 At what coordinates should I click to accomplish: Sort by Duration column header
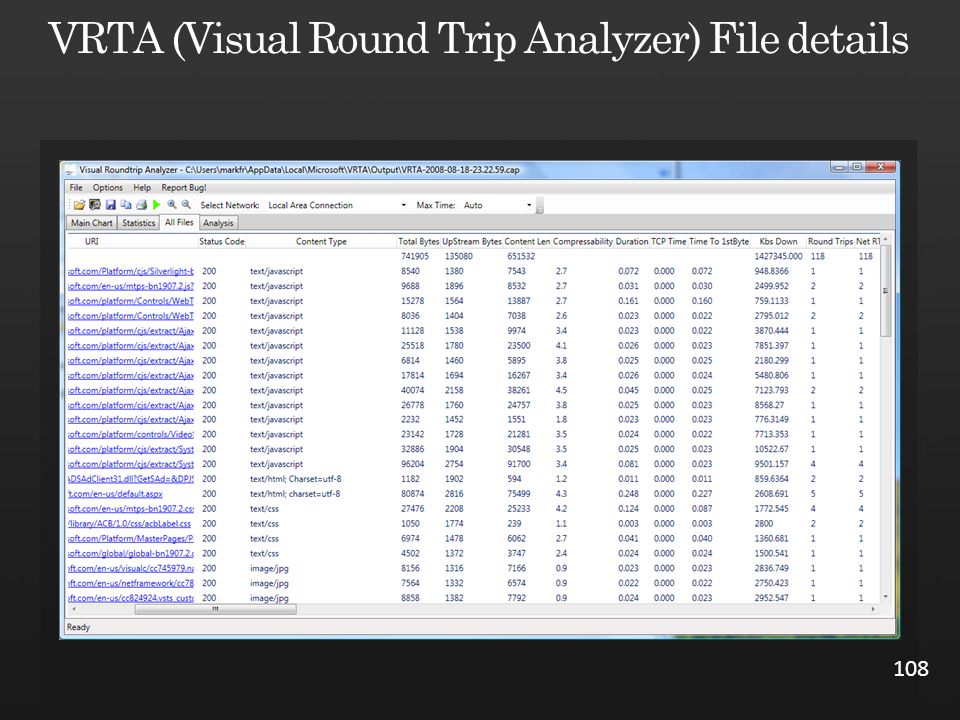pos(632,241)
